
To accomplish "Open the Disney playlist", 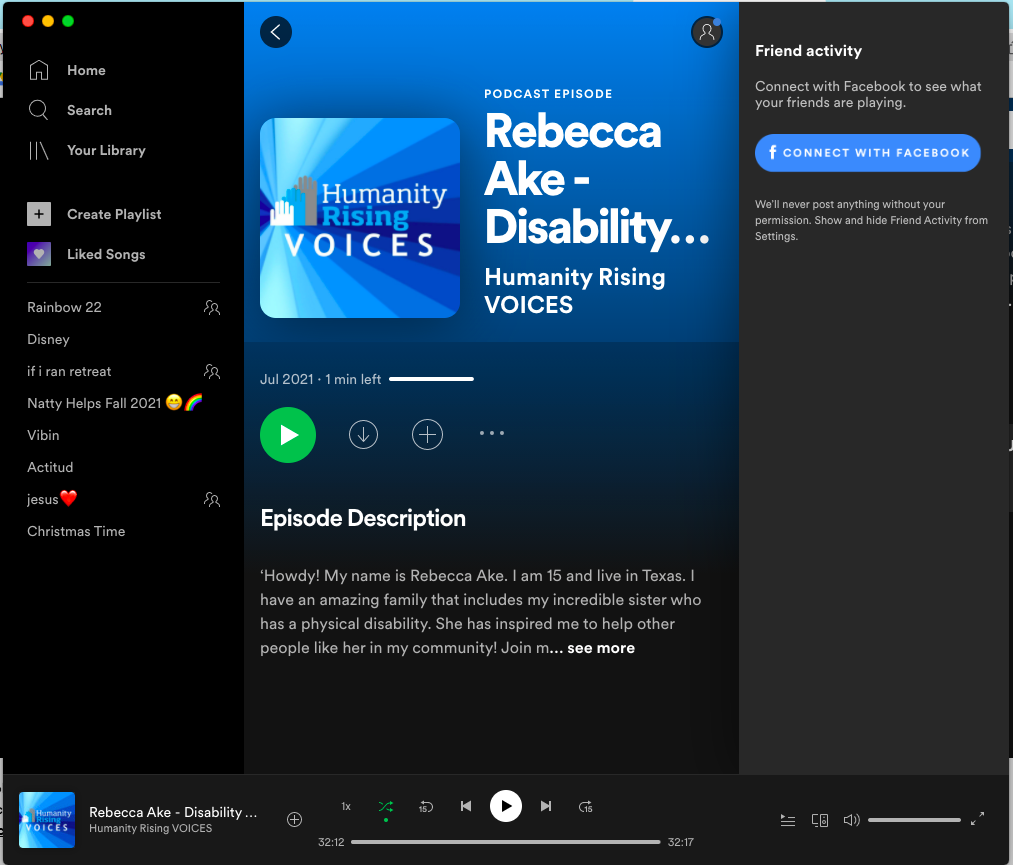I will click(x=48, y=339).
